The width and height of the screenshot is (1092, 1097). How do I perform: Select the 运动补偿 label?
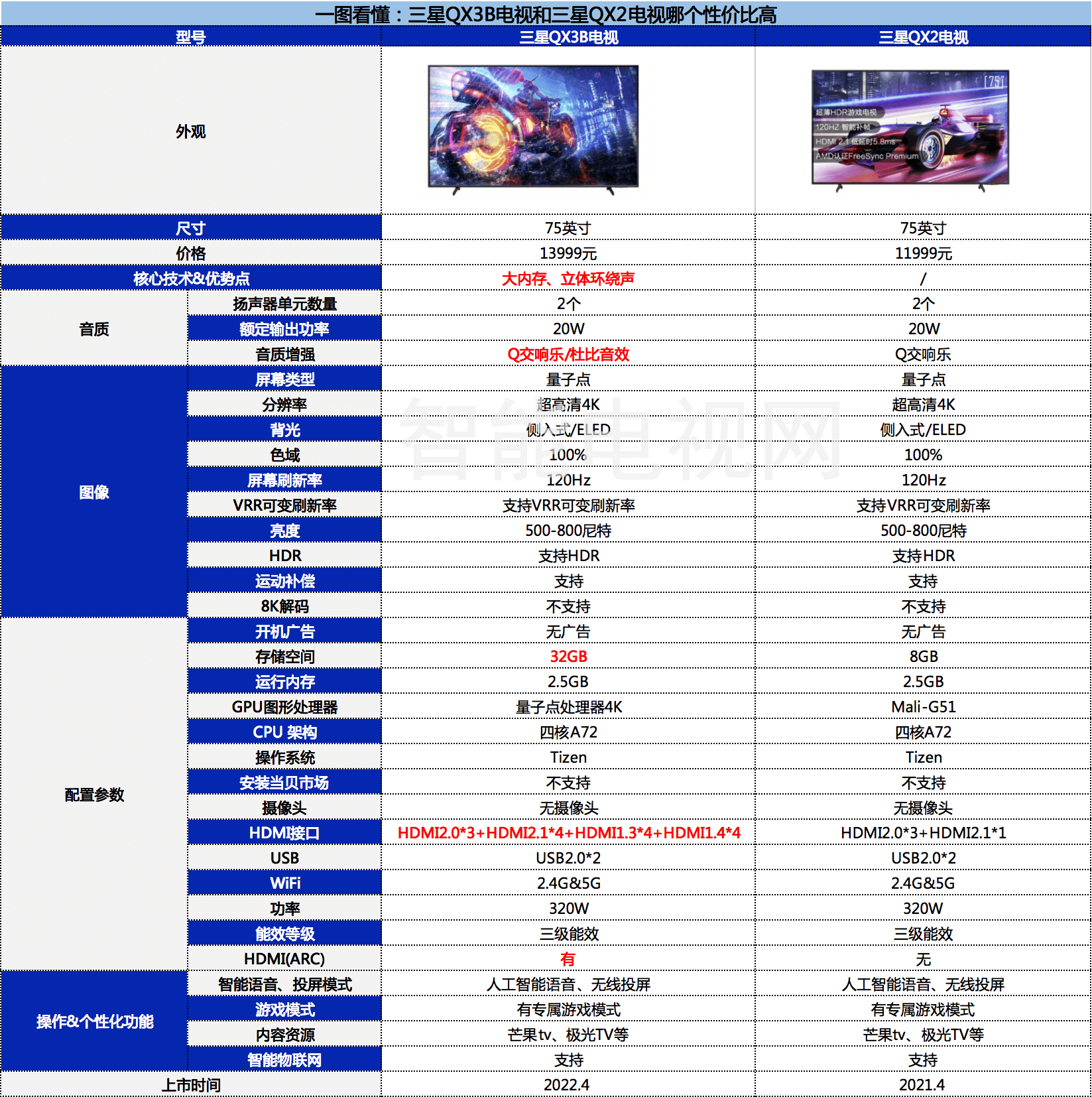point(285,581)
